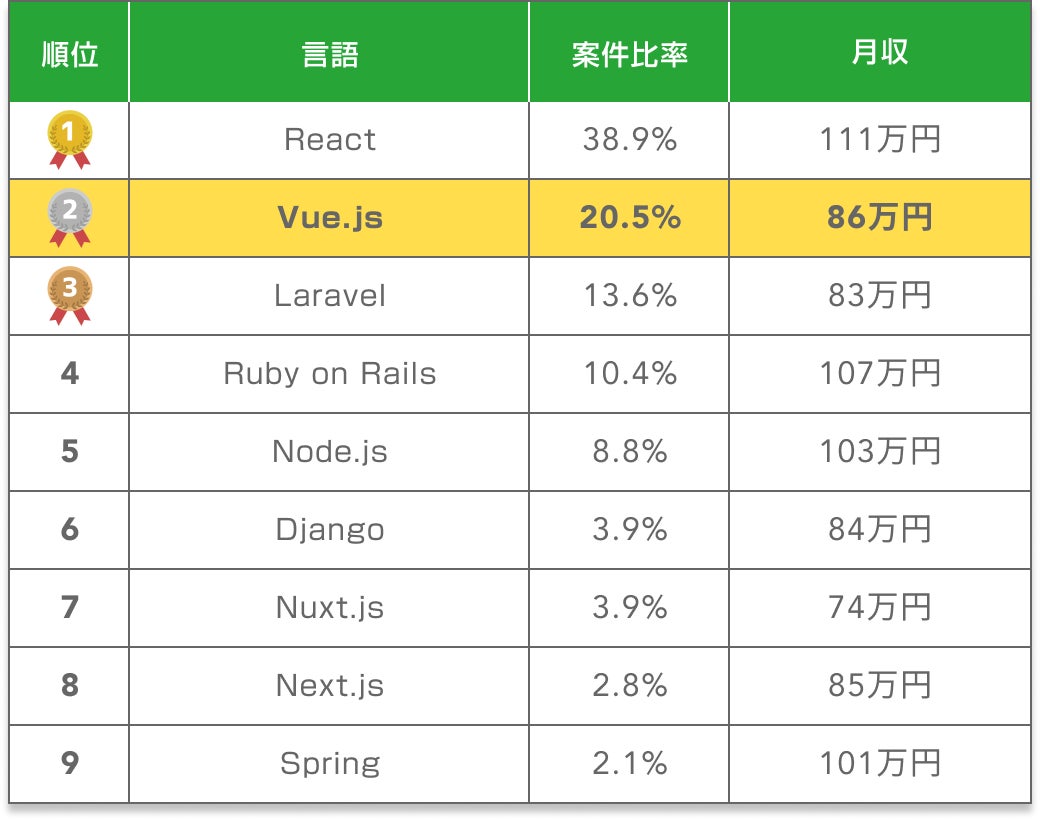Click the 月収 column header
The image size is (1040, 820).
(x=879, y=53)
